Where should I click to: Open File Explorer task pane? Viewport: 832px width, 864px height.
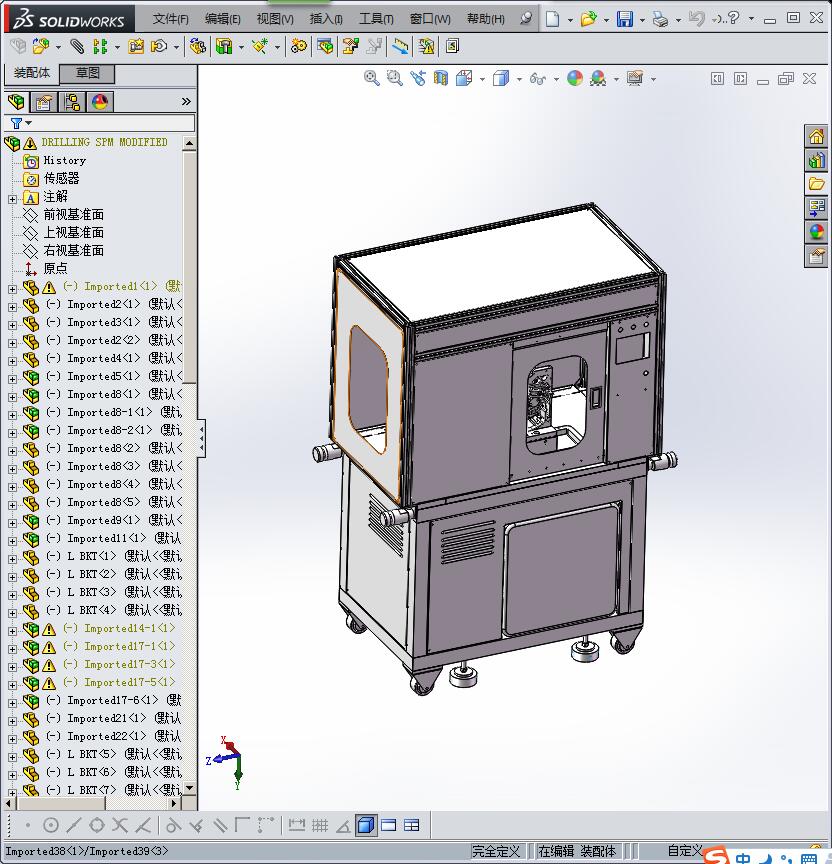pos(817,184)
